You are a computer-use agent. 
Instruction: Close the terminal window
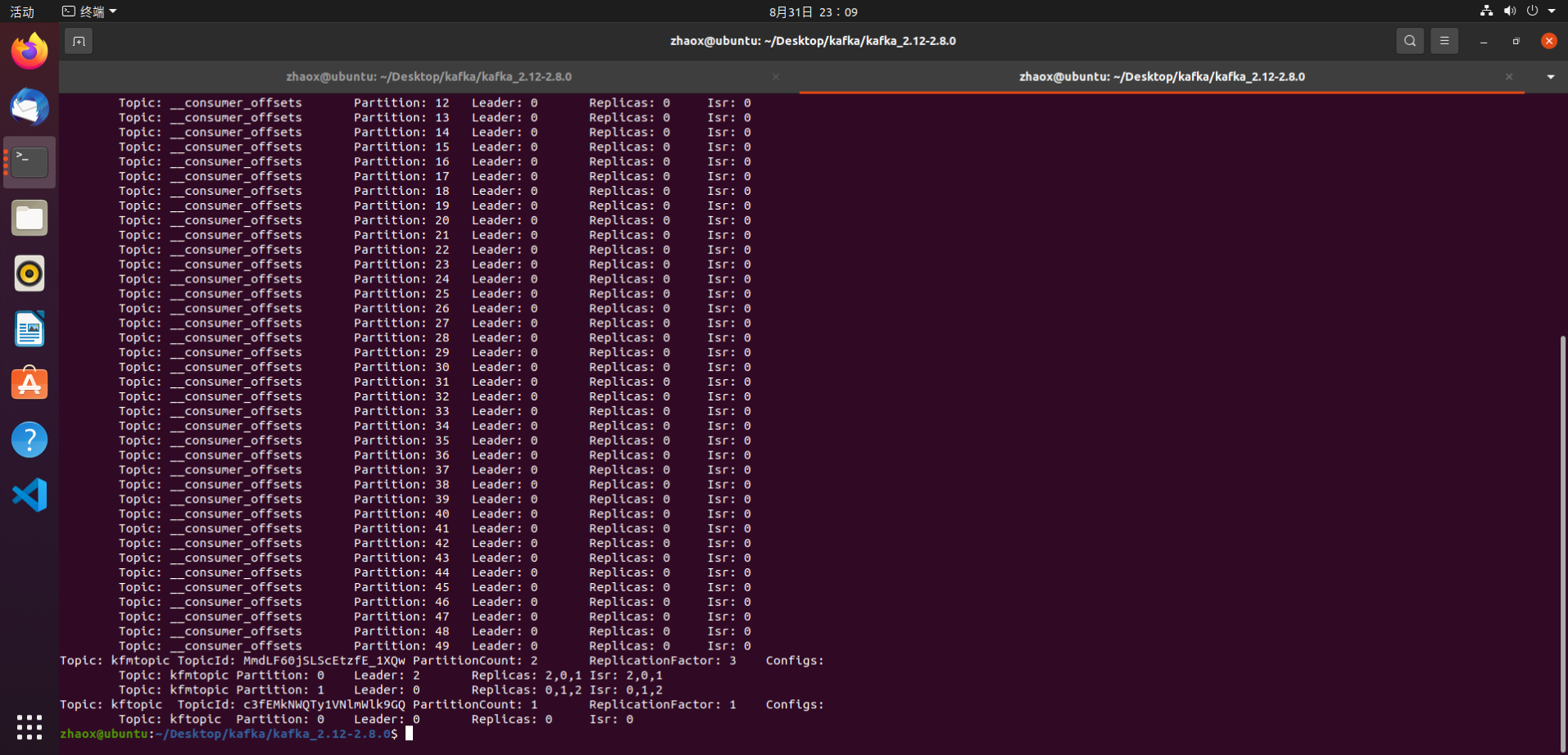1549,41
